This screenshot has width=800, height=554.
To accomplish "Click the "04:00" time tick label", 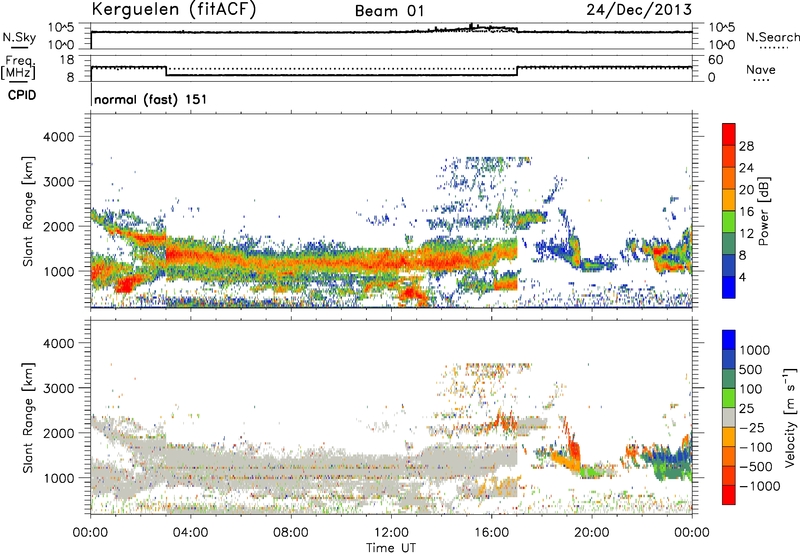I will click(x=190, y=533).
